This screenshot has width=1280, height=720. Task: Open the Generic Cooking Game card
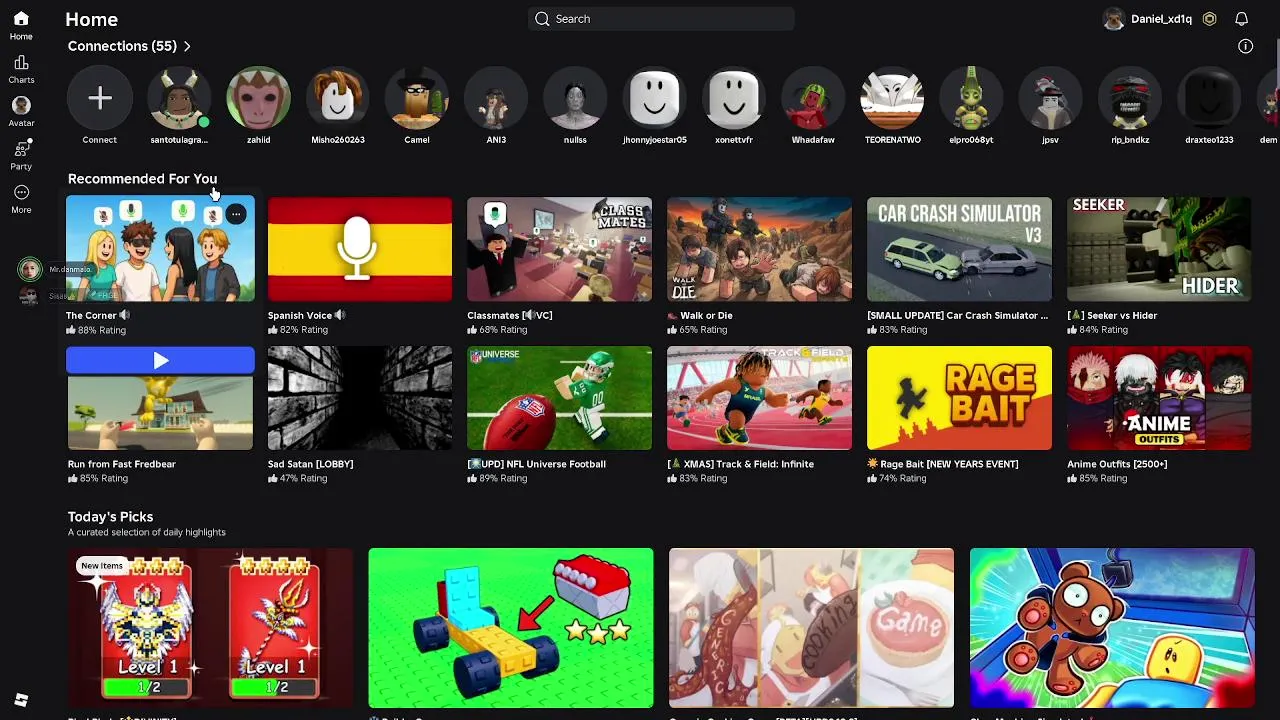tap(811, 628)
